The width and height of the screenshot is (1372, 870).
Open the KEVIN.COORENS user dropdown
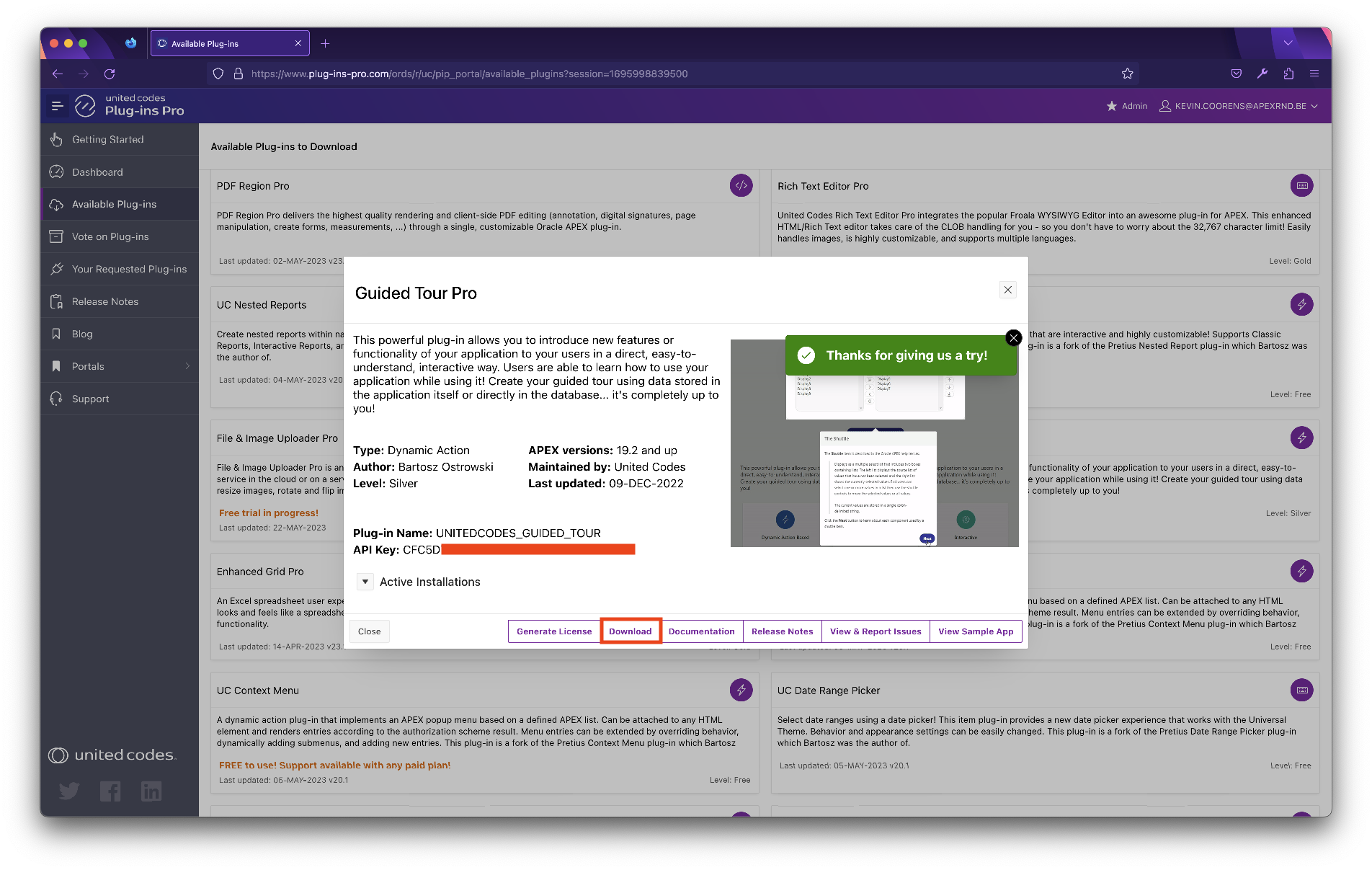pyautogui.click(x=1239, y=106)
